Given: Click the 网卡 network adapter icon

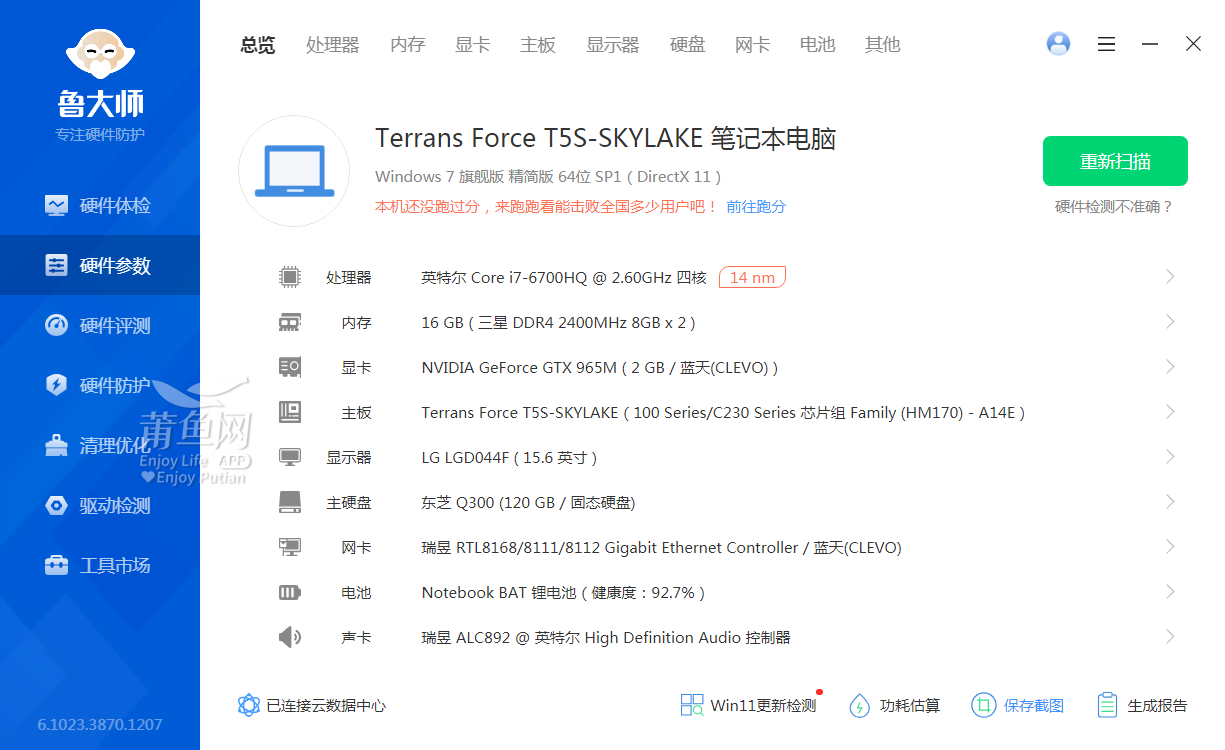Looking at the screenshot, I should (289, 547).
